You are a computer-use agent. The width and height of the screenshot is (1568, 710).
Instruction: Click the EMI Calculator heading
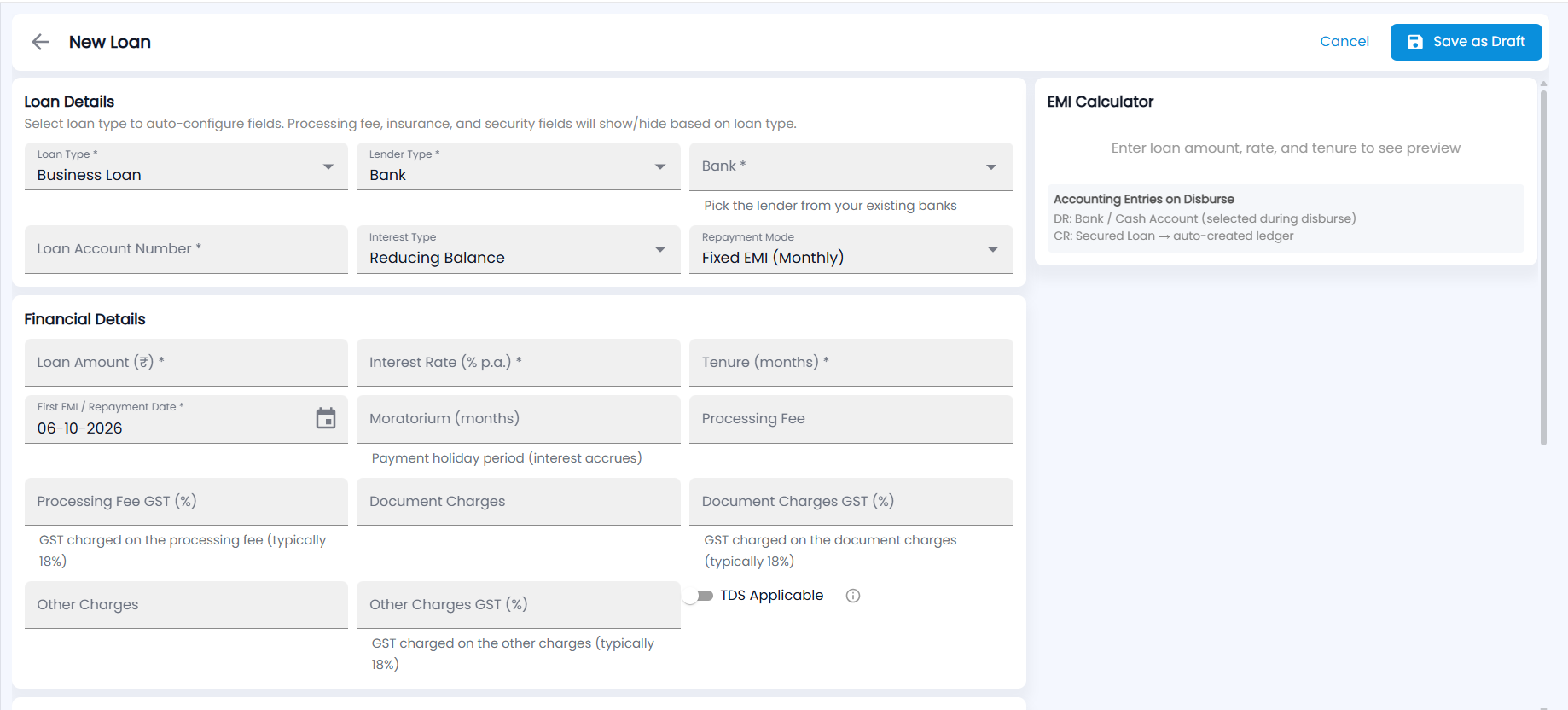[1100, 102]
